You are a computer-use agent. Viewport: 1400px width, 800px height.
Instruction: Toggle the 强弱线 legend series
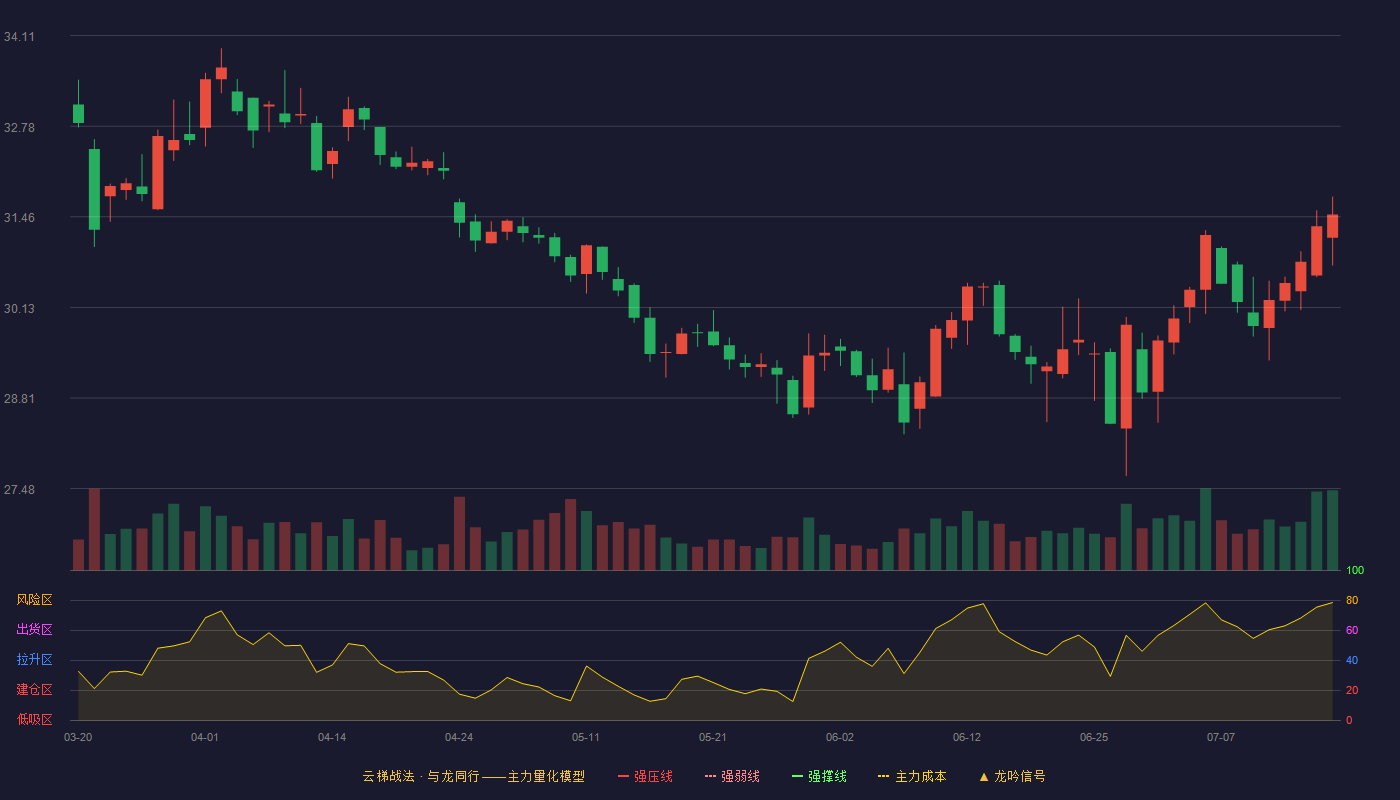732,776
